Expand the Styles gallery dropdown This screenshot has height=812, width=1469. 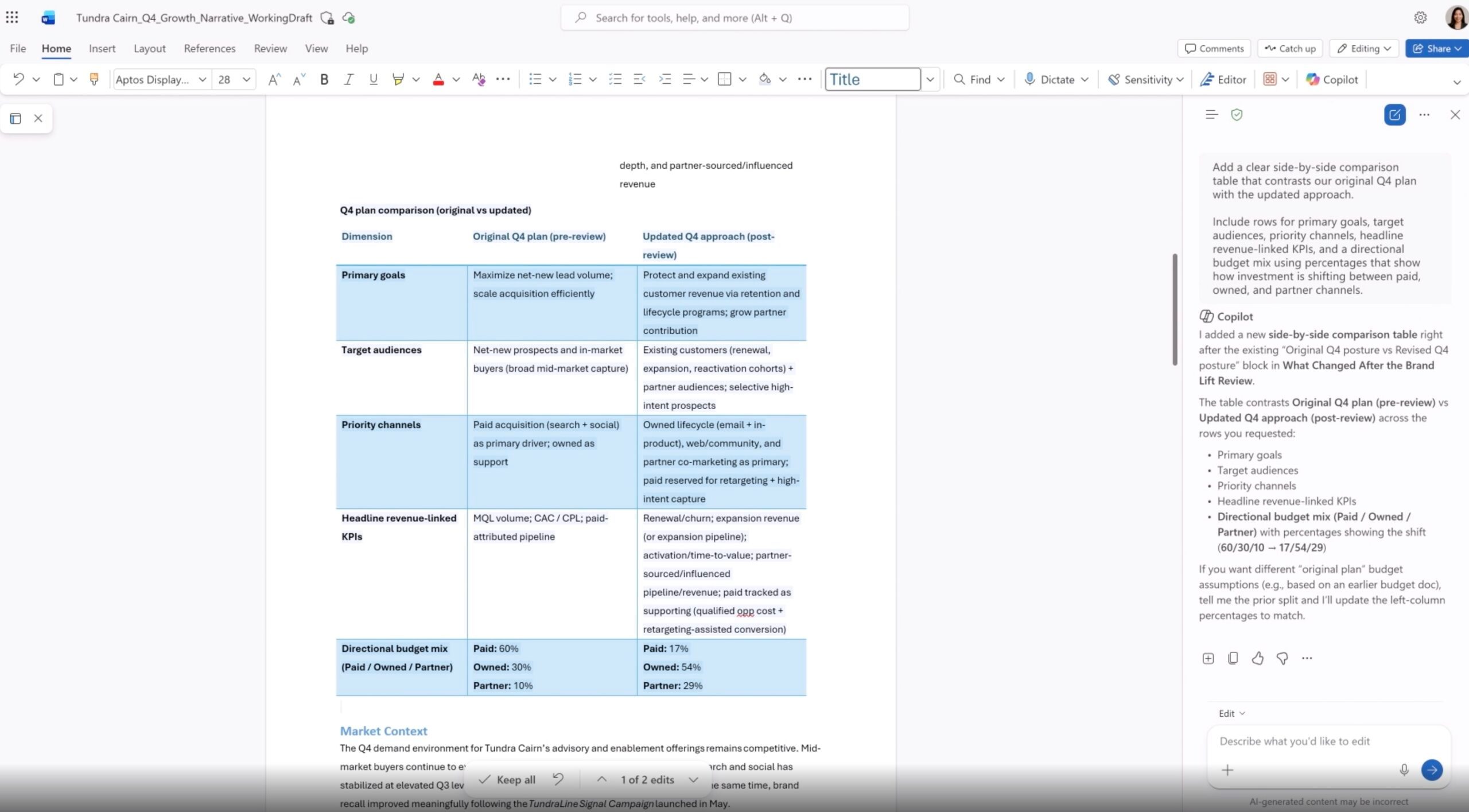930,79
